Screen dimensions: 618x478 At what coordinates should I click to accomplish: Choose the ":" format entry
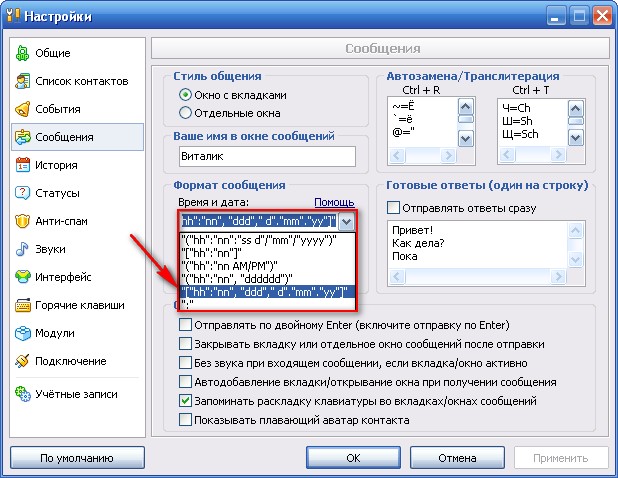click(x=268, y=304)
